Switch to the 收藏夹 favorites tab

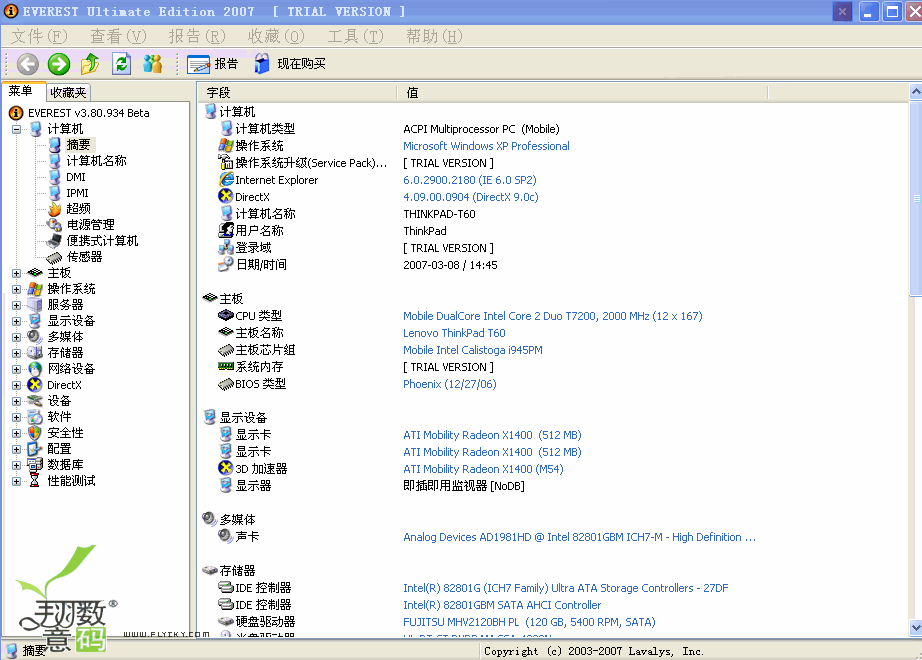[68, 92]
